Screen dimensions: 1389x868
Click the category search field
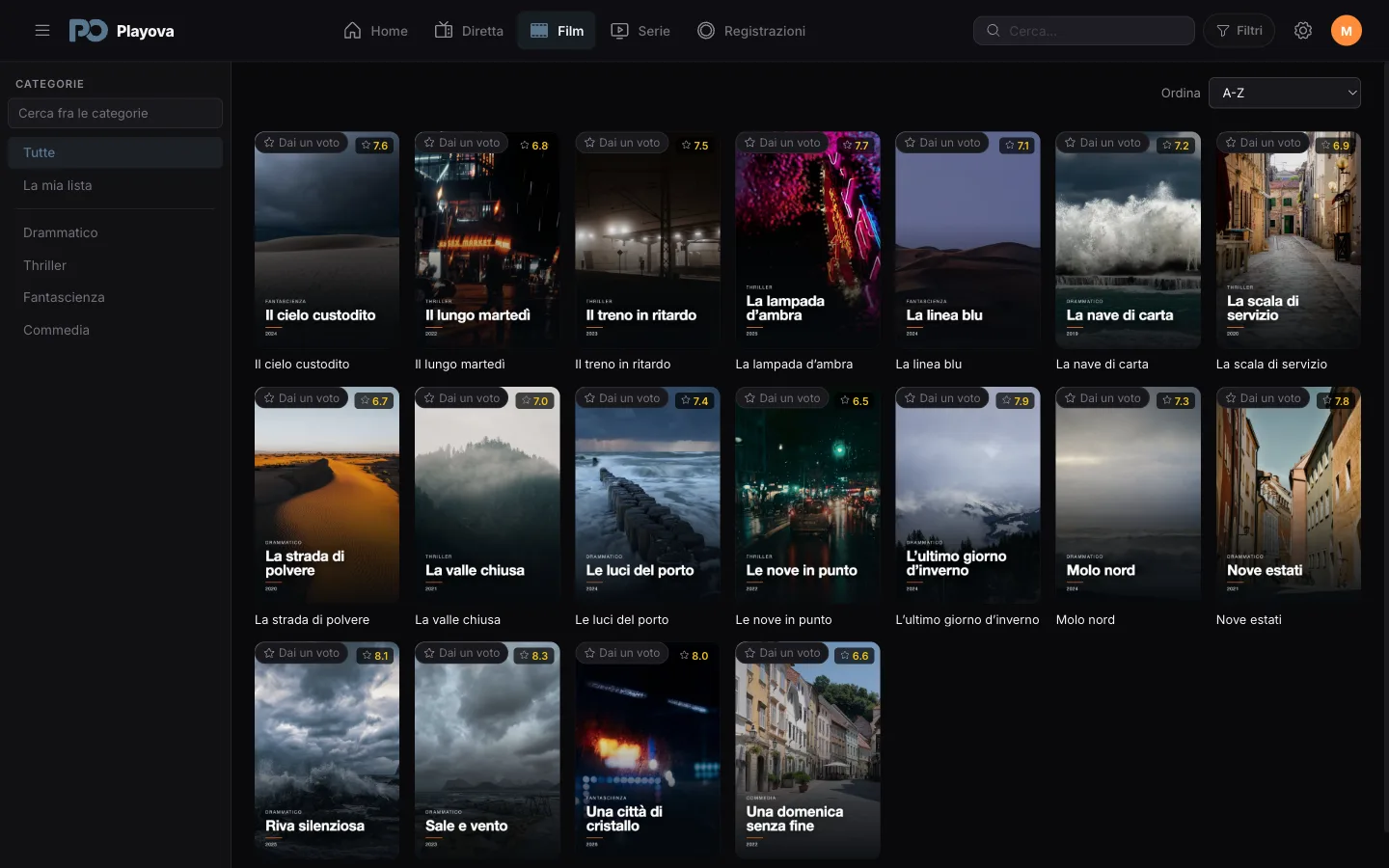115,113
